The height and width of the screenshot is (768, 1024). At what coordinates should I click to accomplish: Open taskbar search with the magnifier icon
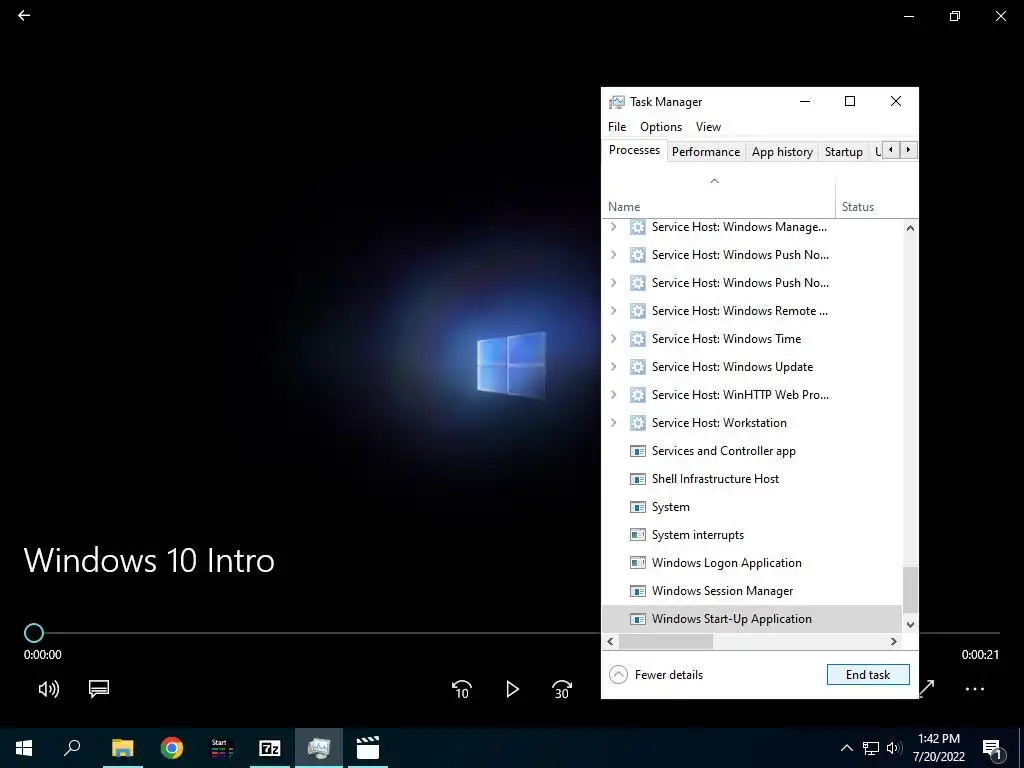click(72, 748)
